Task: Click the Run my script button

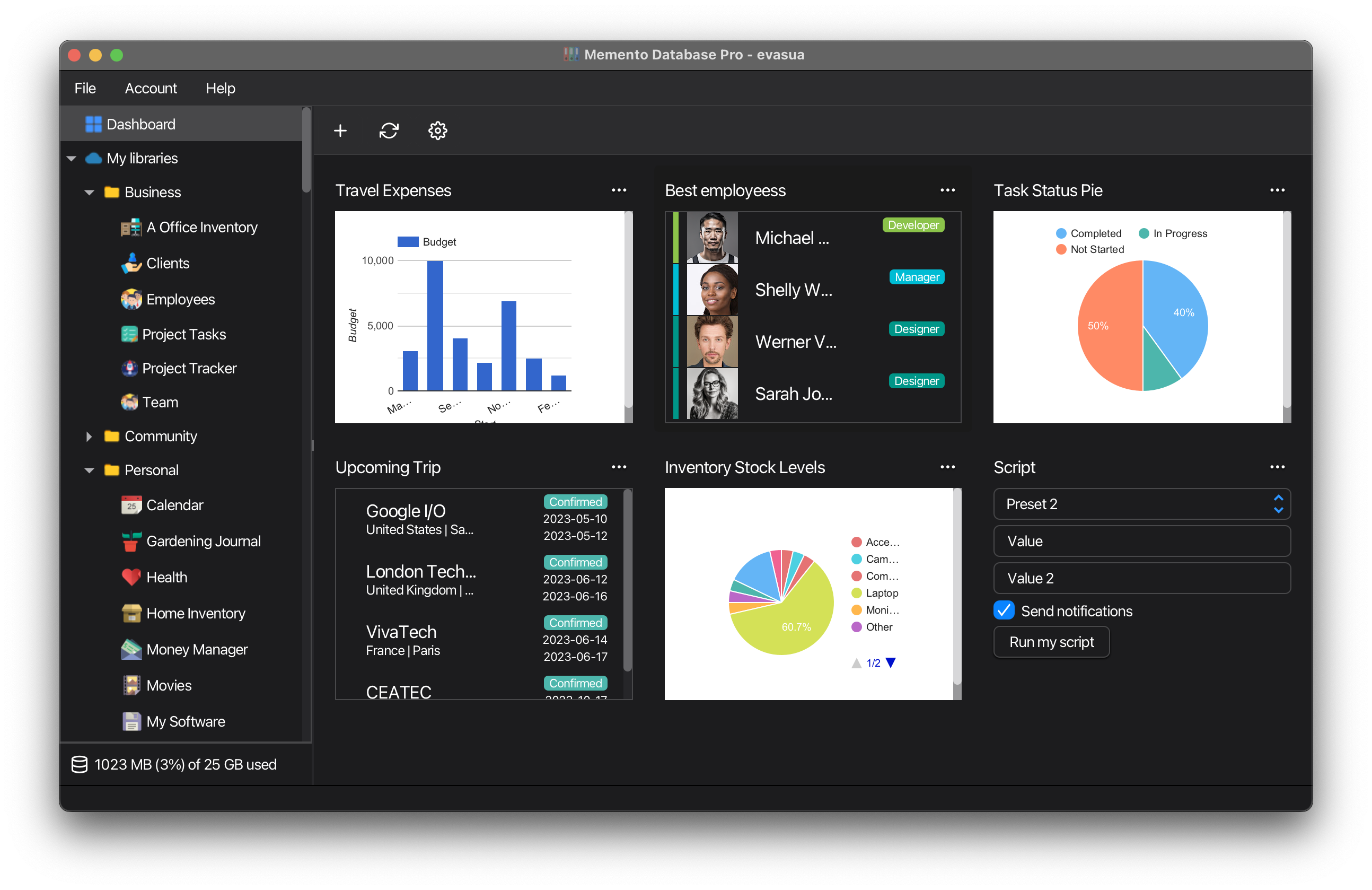Action: [1051, 642]
